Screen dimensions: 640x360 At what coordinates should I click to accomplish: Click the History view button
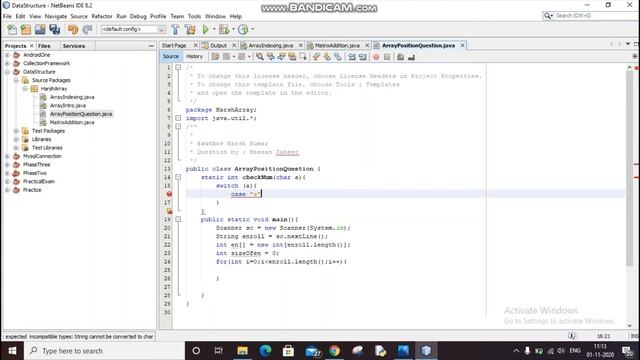point(194,56)
